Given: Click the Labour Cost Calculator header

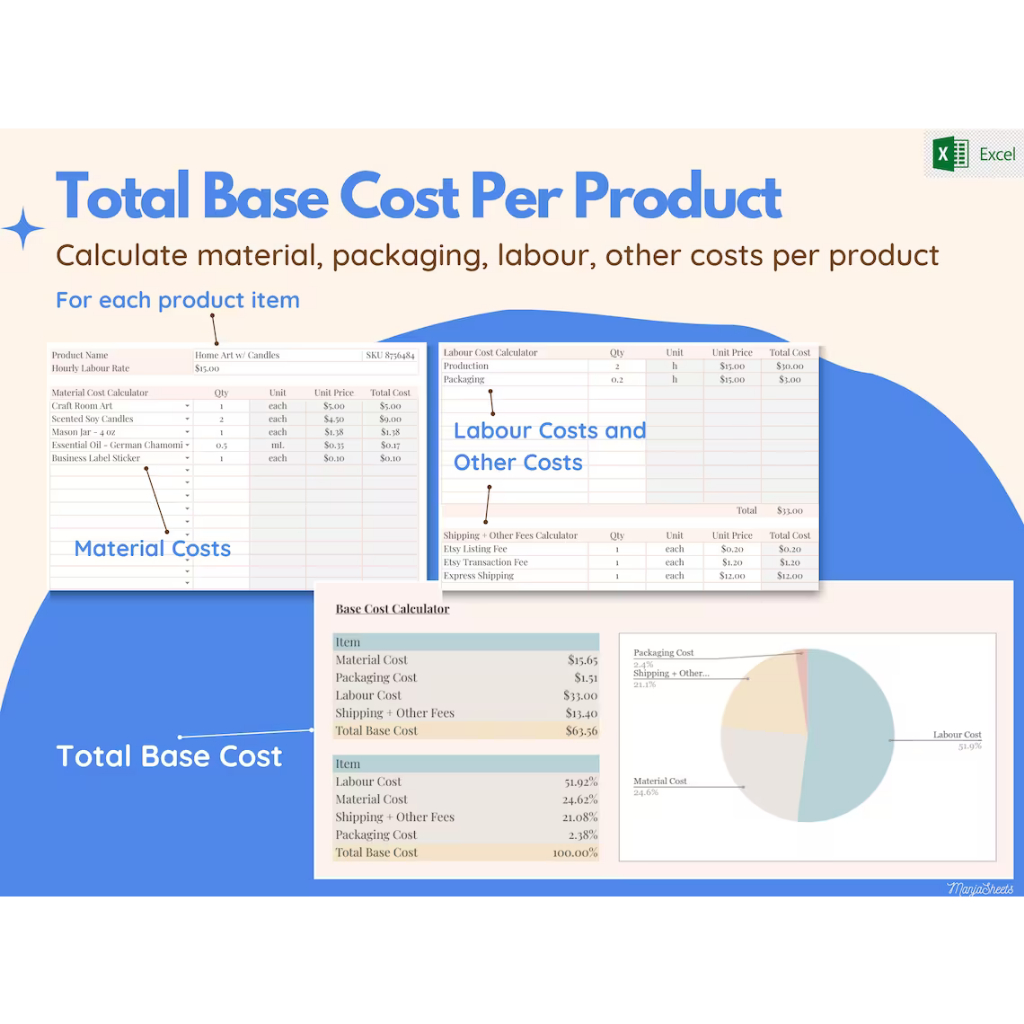Looking at the screenshot, I should point(490,352).
